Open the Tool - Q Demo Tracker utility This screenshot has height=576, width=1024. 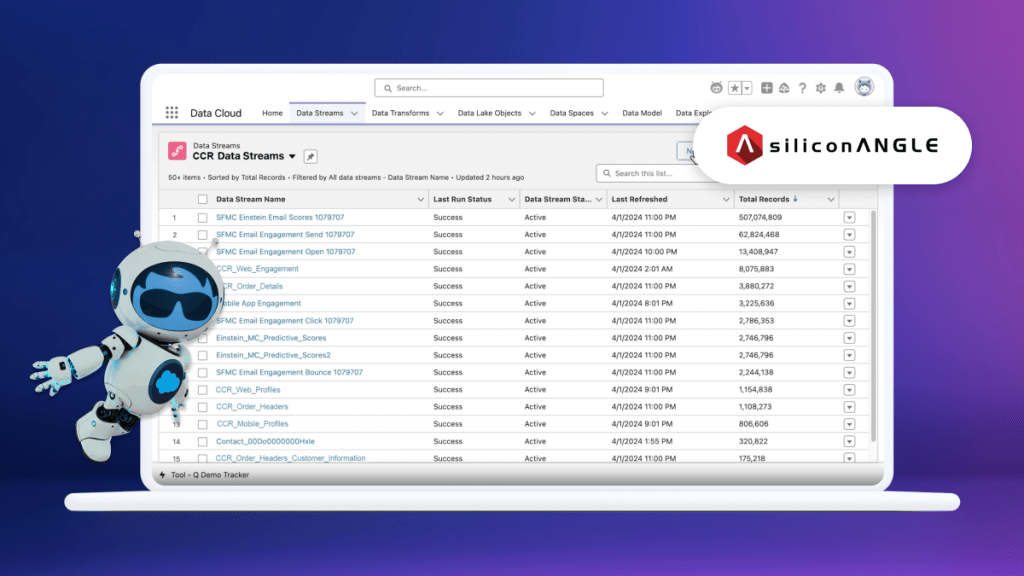click(210, 475)
